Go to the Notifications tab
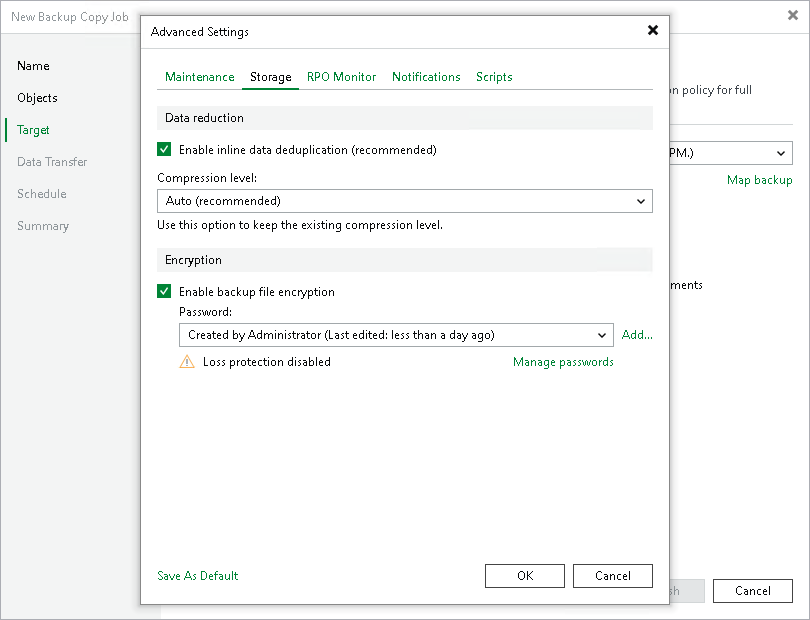Image resolution: width=810 pixels, height=620 pixels. (426, 77)
